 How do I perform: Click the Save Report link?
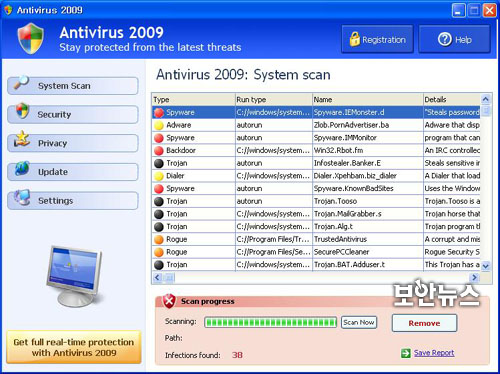pyautogui.click(x=434, y=353)
